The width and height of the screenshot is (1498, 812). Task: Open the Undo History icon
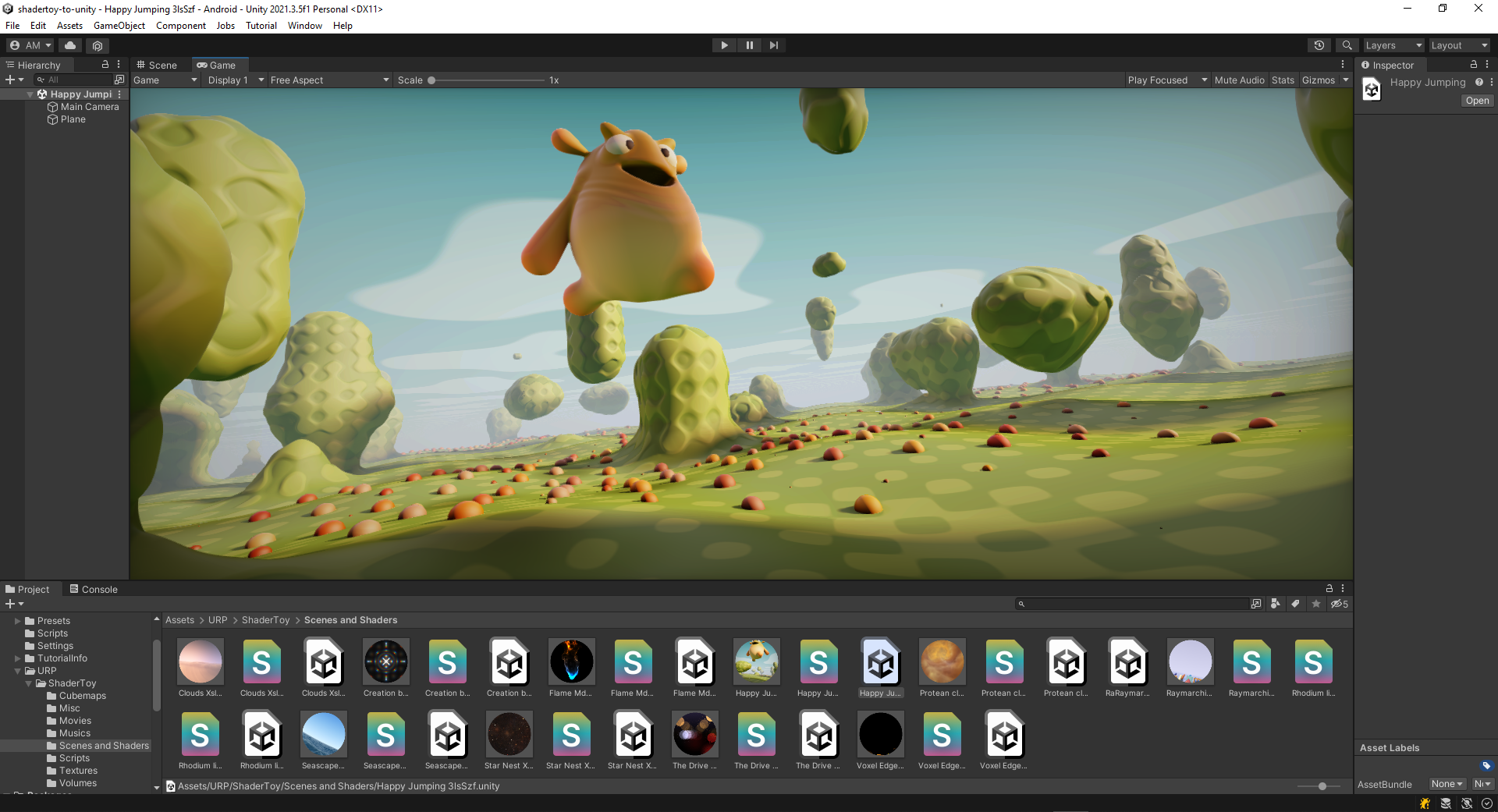point(1319,45)
